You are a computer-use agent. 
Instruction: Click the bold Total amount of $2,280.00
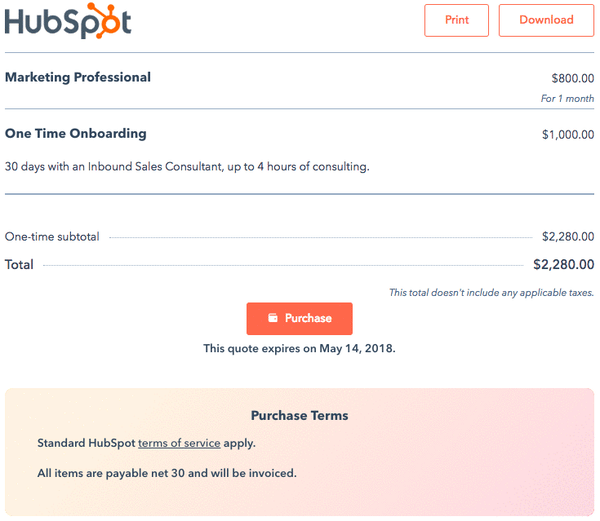click(564, 265)
